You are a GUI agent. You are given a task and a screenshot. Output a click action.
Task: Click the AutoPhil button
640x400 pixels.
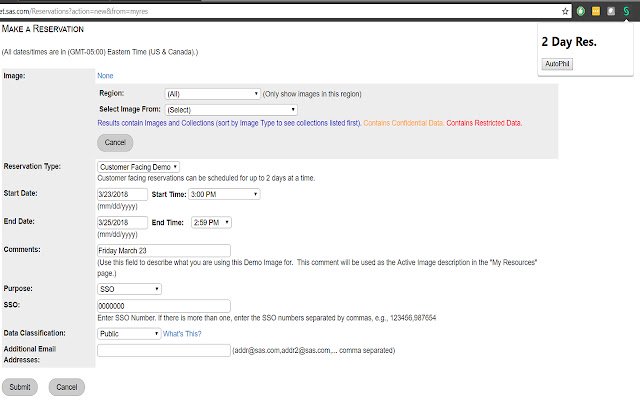(557, 64)
